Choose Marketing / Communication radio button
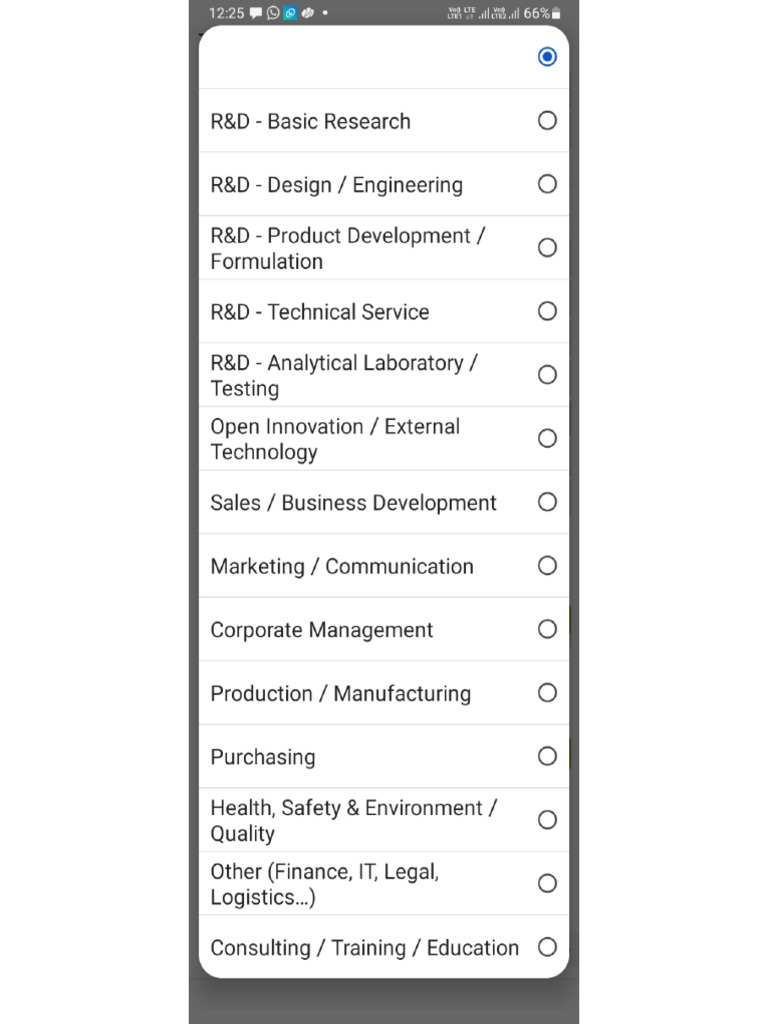768x1024 pixels. pyautogui.click(x=547, y=566)
